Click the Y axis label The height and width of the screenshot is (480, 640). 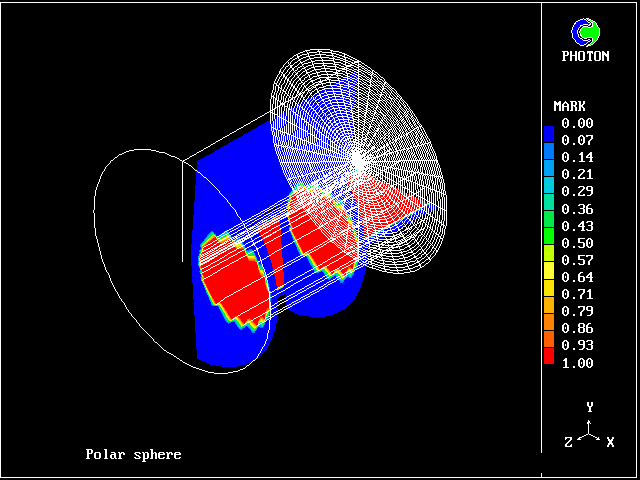tap(591, 407)
